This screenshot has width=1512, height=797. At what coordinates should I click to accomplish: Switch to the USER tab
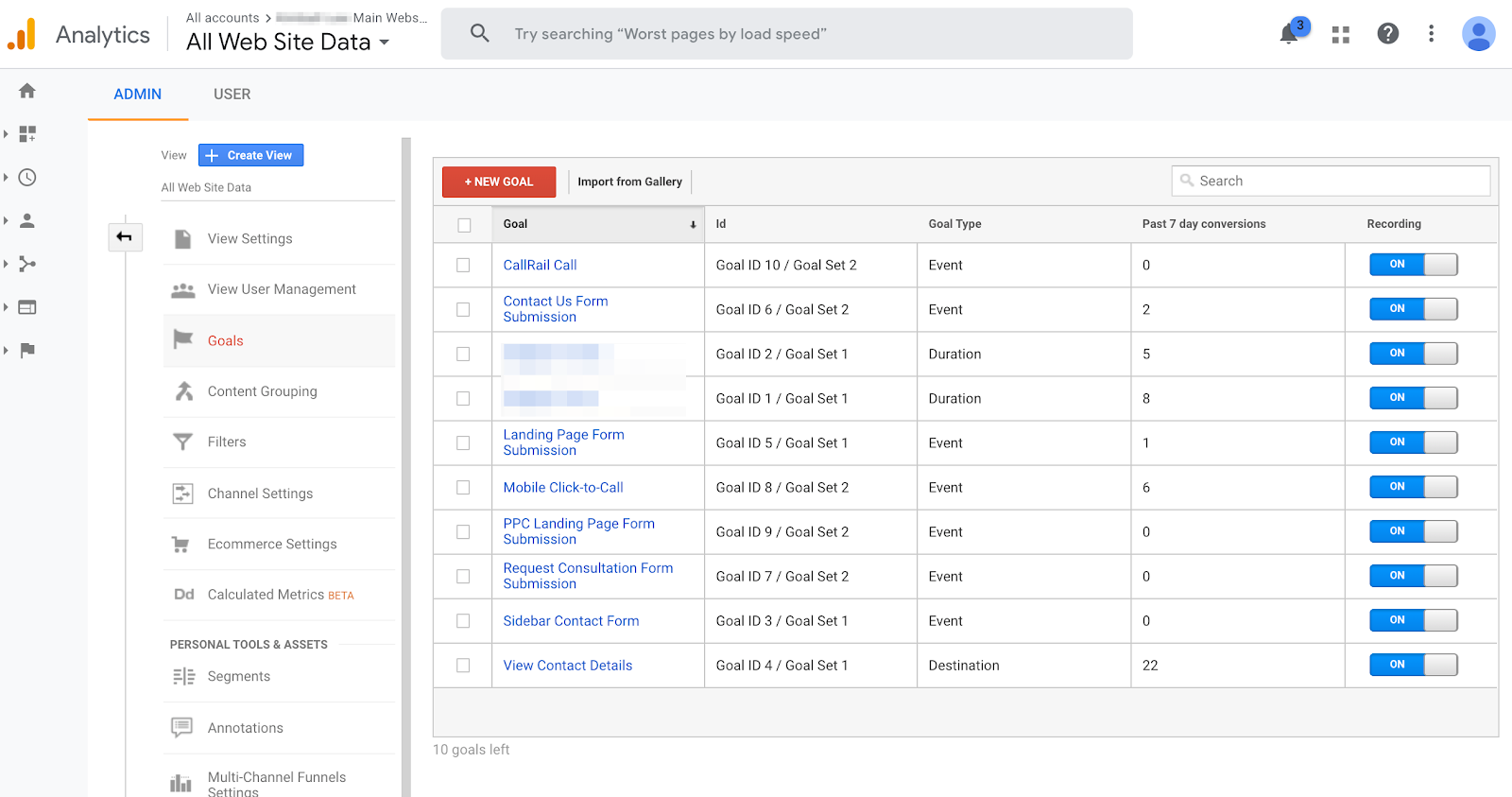(x=232, y=95)
